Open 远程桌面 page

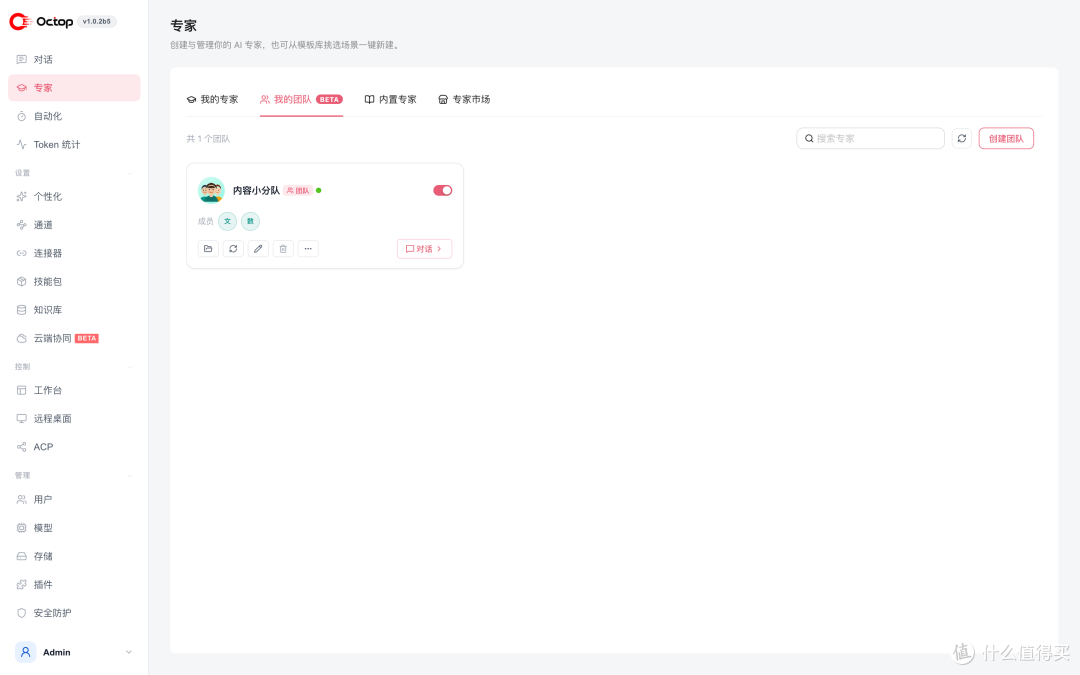click(x=74, y=418)
